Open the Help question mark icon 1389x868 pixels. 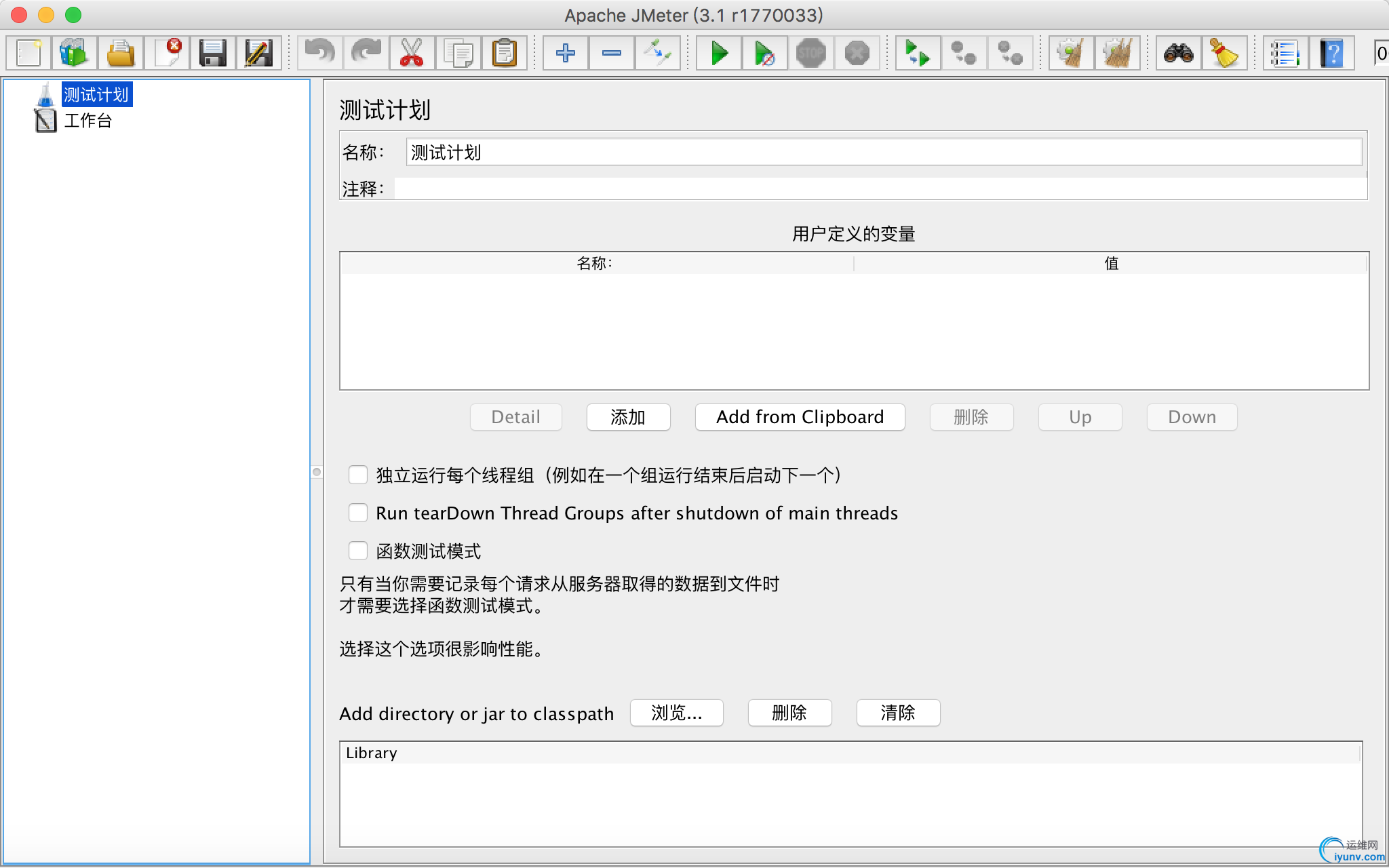(x=1332, y=53)
